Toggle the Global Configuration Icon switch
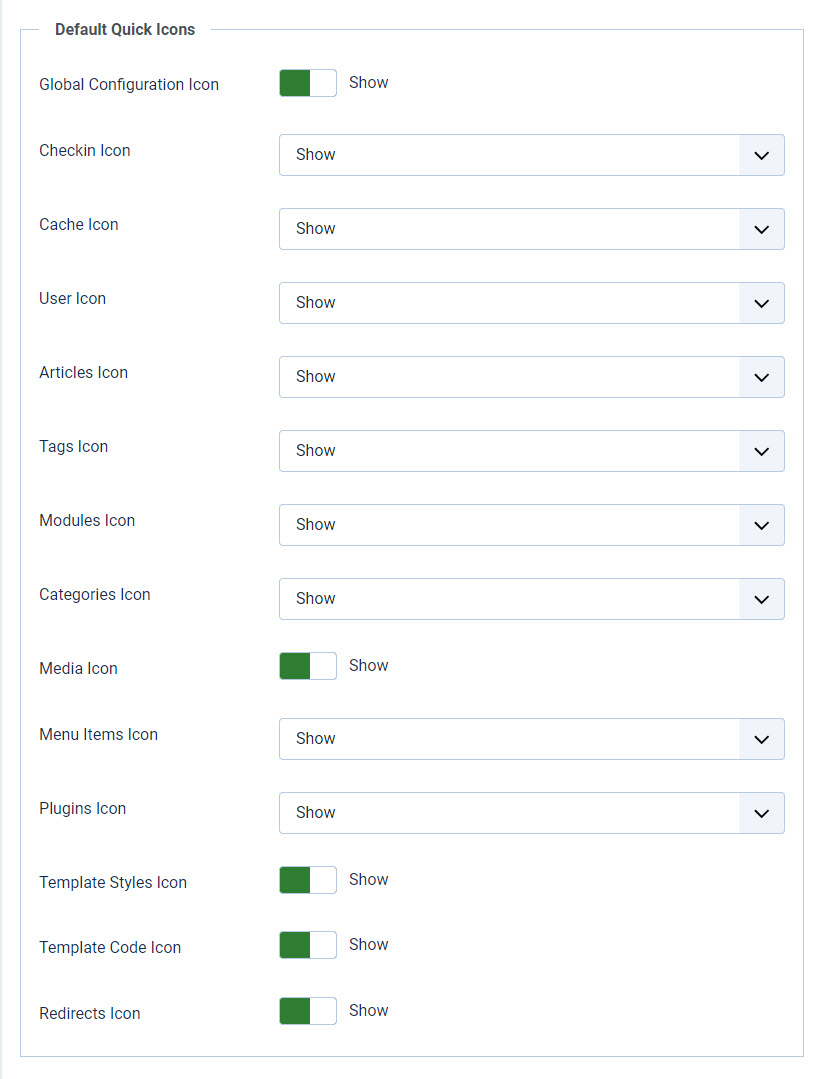Screen dimensions: 821x1079 click(x=307, y=83)
